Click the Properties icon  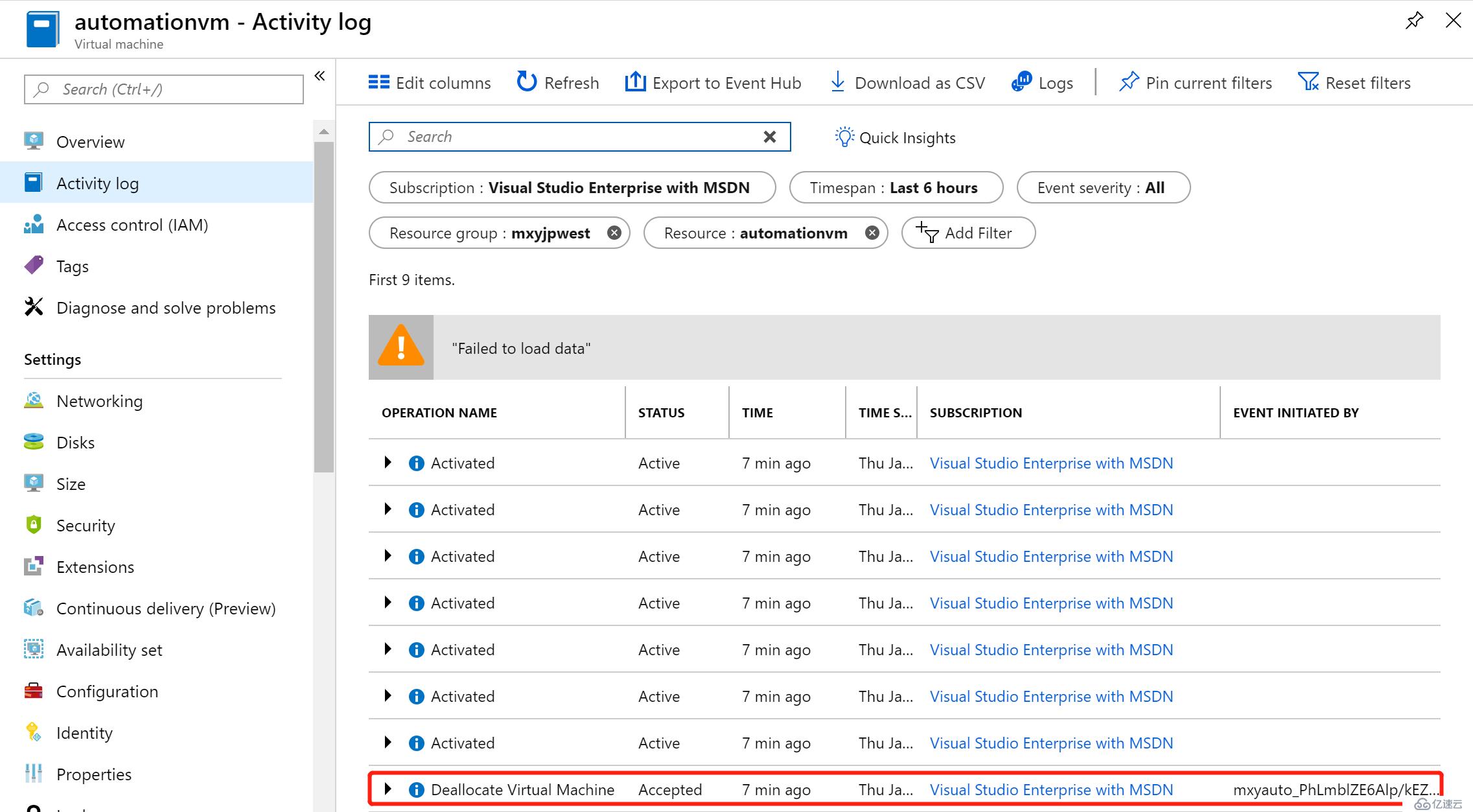(34, 773)
